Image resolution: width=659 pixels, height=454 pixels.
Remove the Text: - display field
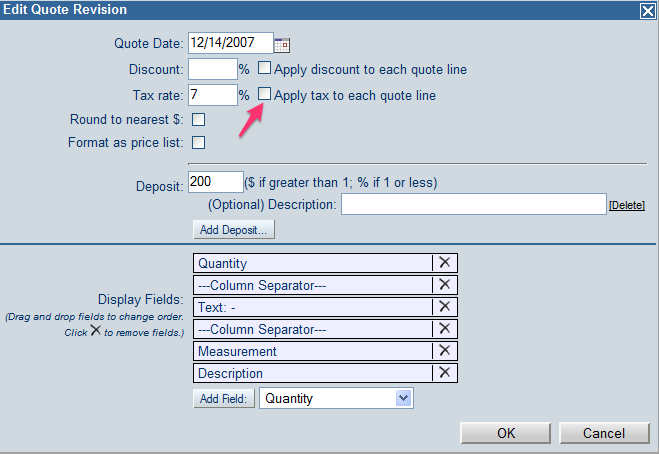pyautogui.click(x=445, y=306)
